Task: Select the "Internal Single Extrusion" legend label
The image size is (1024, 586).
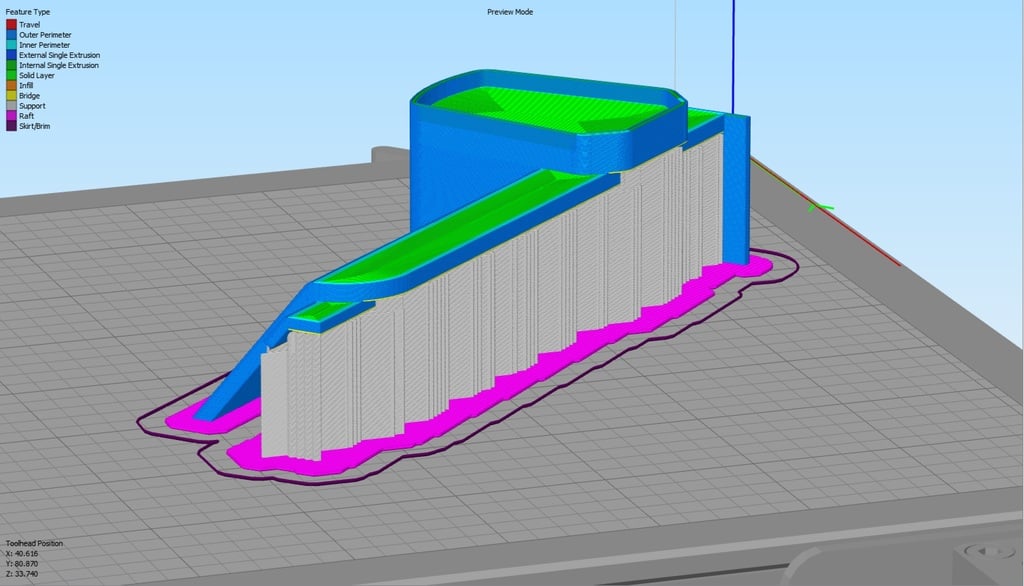Action: [x=59, y=65]
